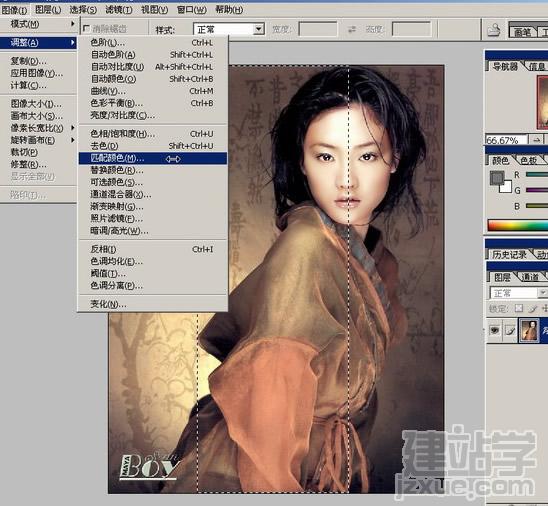
Task: Click the file browser icon in options bar
Action: [494, 30]
